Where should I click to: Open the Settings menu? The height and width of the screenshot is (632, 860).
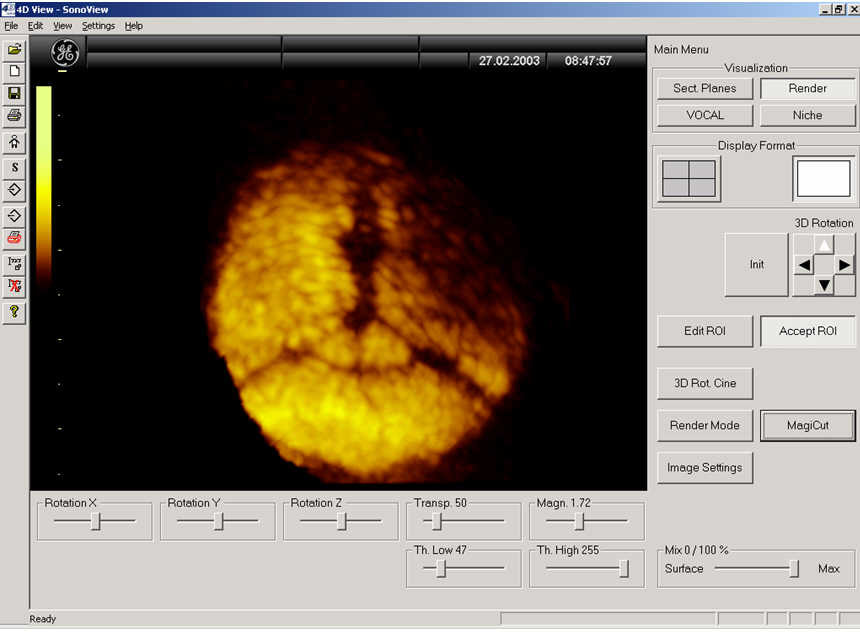click(x=98, y=26)
